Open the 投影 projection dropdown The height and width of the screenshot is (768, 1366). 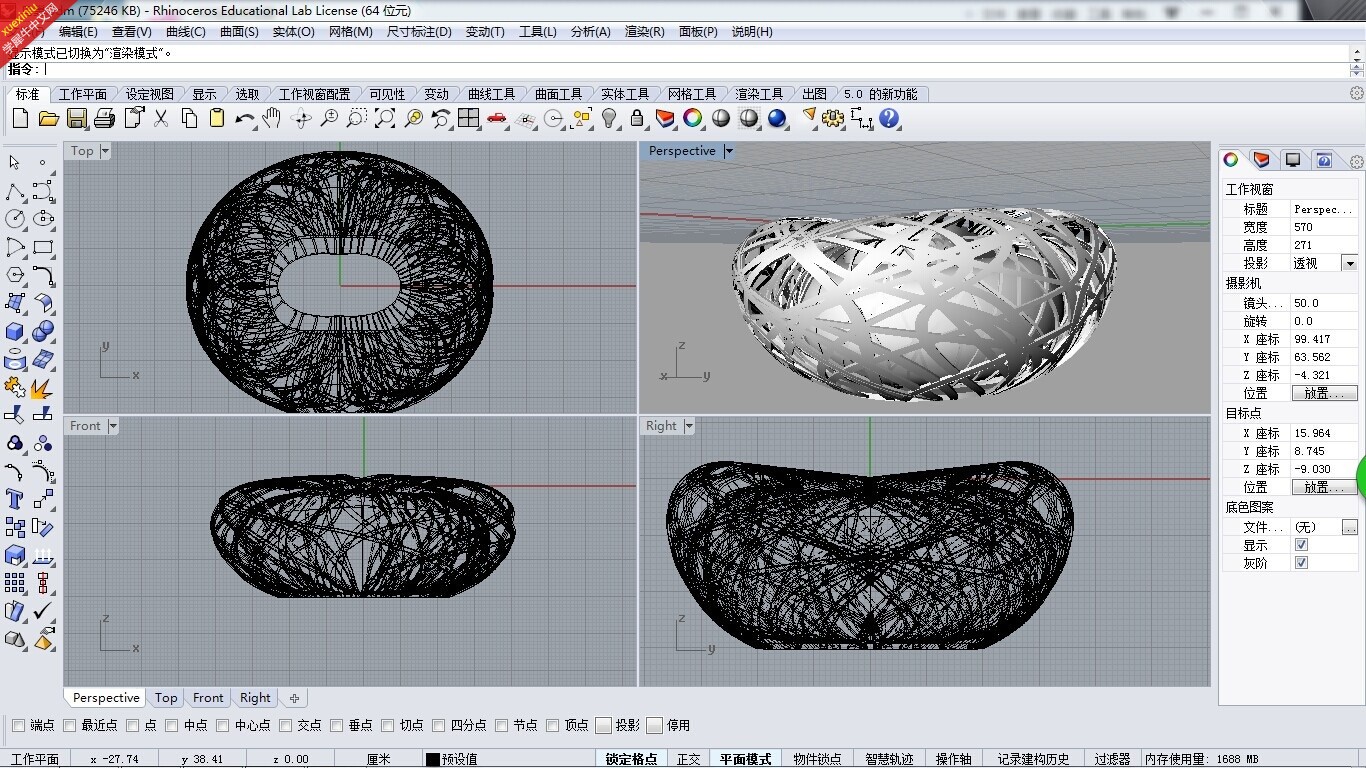tap(1349, 263)
